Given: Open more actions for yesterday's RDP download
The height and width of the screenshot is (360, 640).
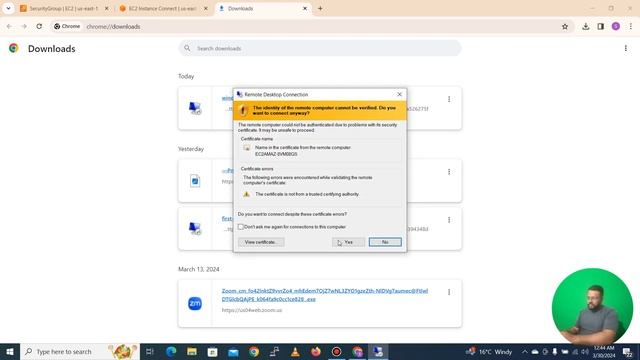Looking at the screenshot, I should (449, 220).
